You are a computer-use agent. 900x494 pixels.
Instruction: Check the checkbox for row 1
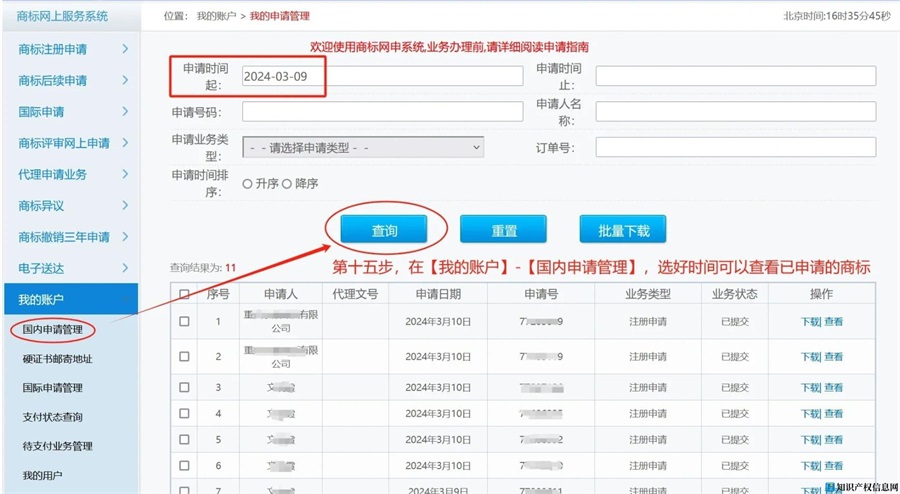[184, 322]
